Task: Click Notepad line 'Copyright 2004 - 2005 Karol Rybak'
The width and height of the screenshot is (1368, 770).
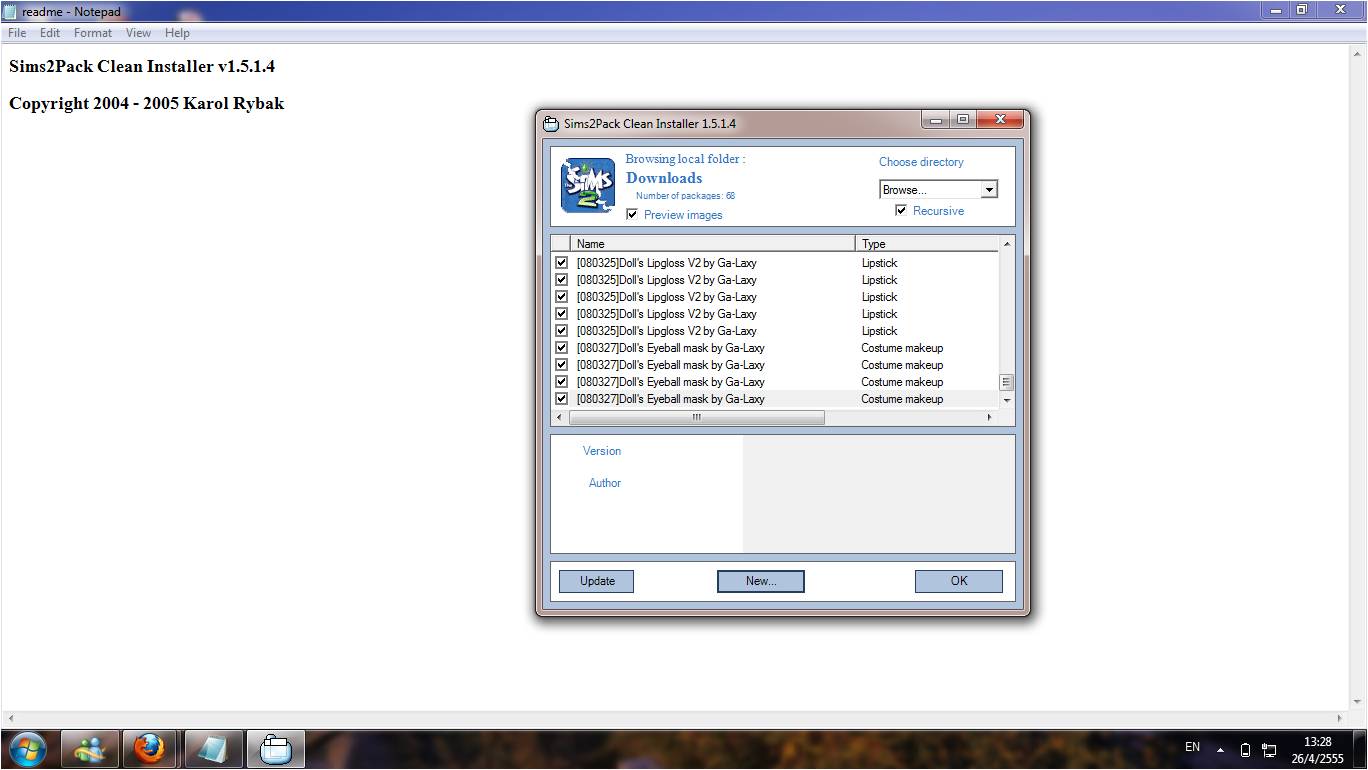Action: coord(146,103)
